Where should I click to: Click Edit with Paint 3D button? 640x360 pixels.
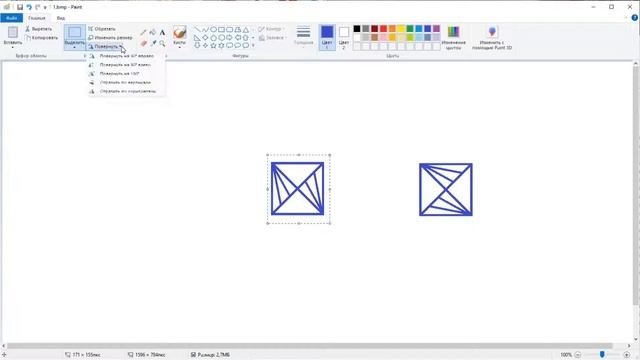492,38
